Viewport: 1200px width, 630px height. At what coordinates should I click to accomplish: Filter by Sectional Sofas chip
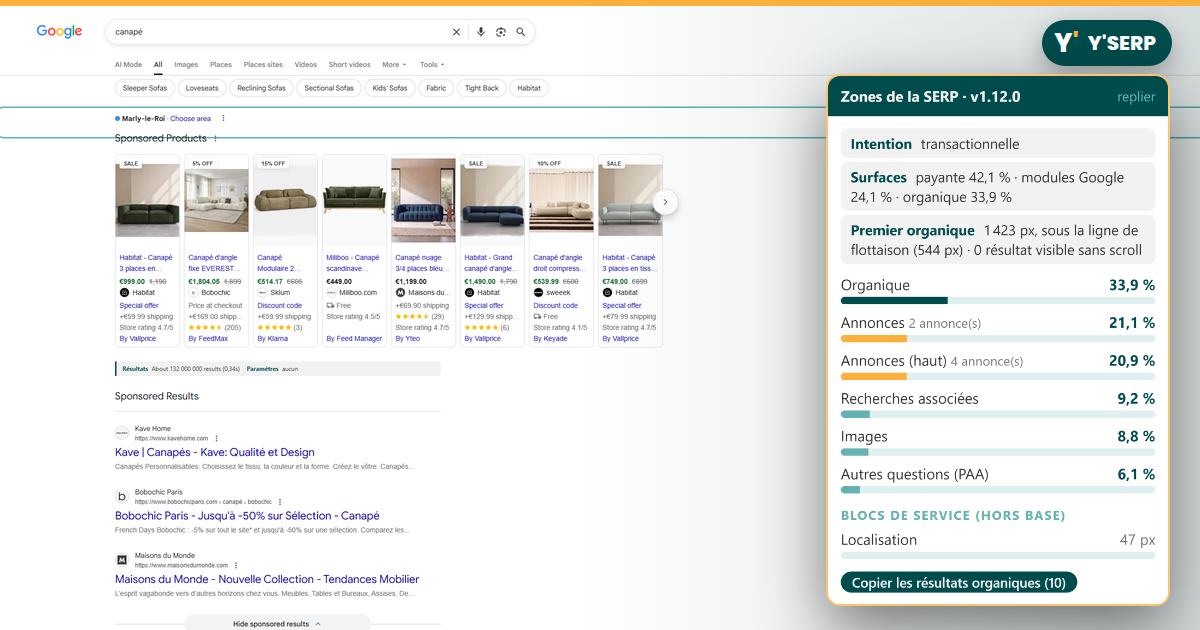click(x=329, y=88)
